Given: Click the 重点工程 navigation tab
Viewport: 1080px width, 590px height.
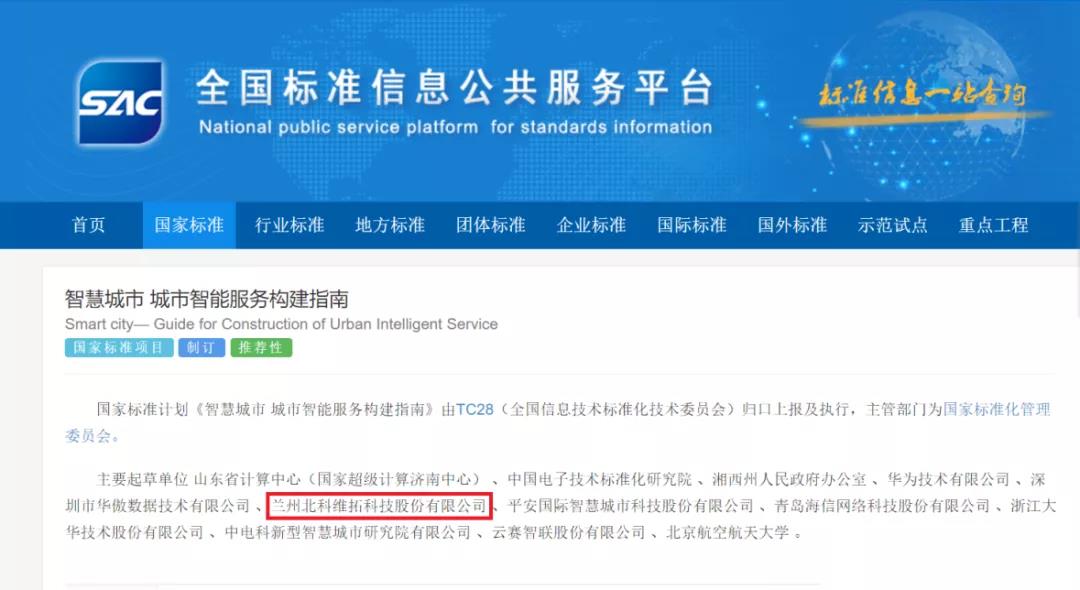Looking at the screenshot, I should coord(993,225).
